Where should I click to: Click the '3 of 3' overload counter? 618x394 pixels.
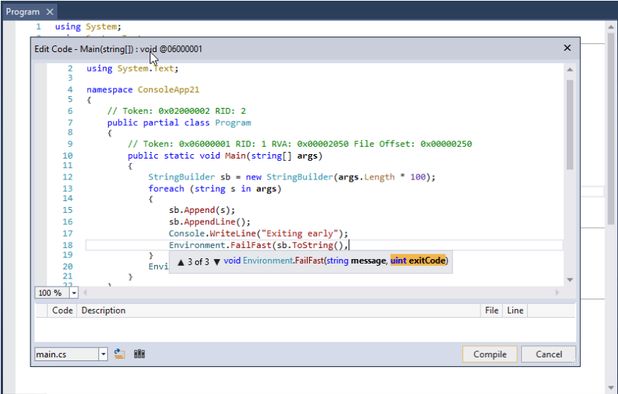point(198,262)
